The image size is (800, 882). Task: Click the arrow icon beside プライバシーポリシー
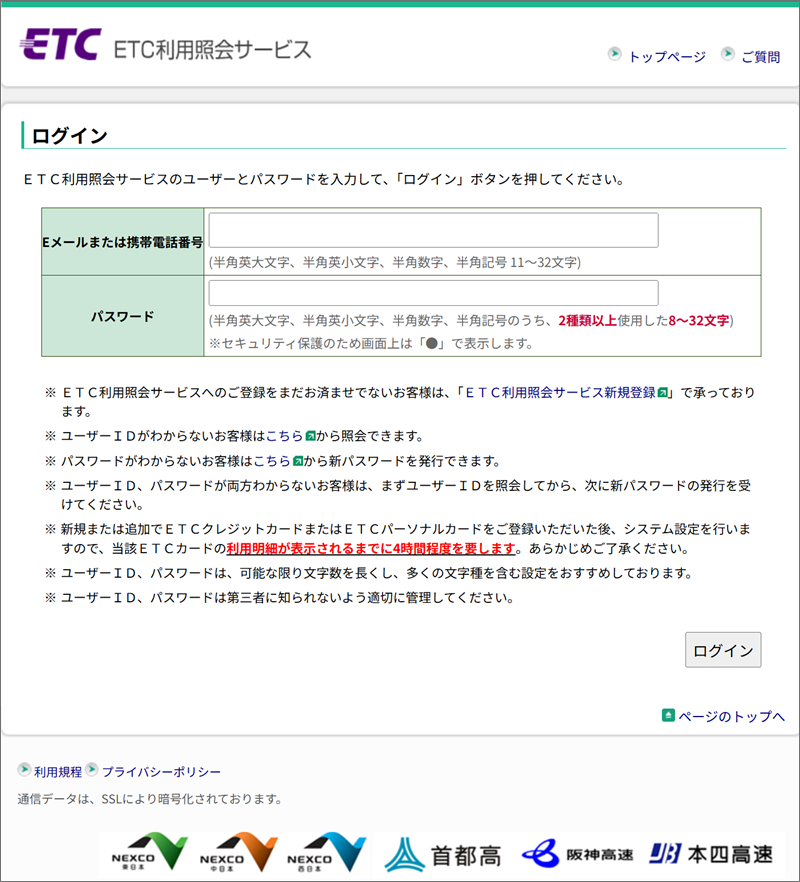[x=92, y=769]
